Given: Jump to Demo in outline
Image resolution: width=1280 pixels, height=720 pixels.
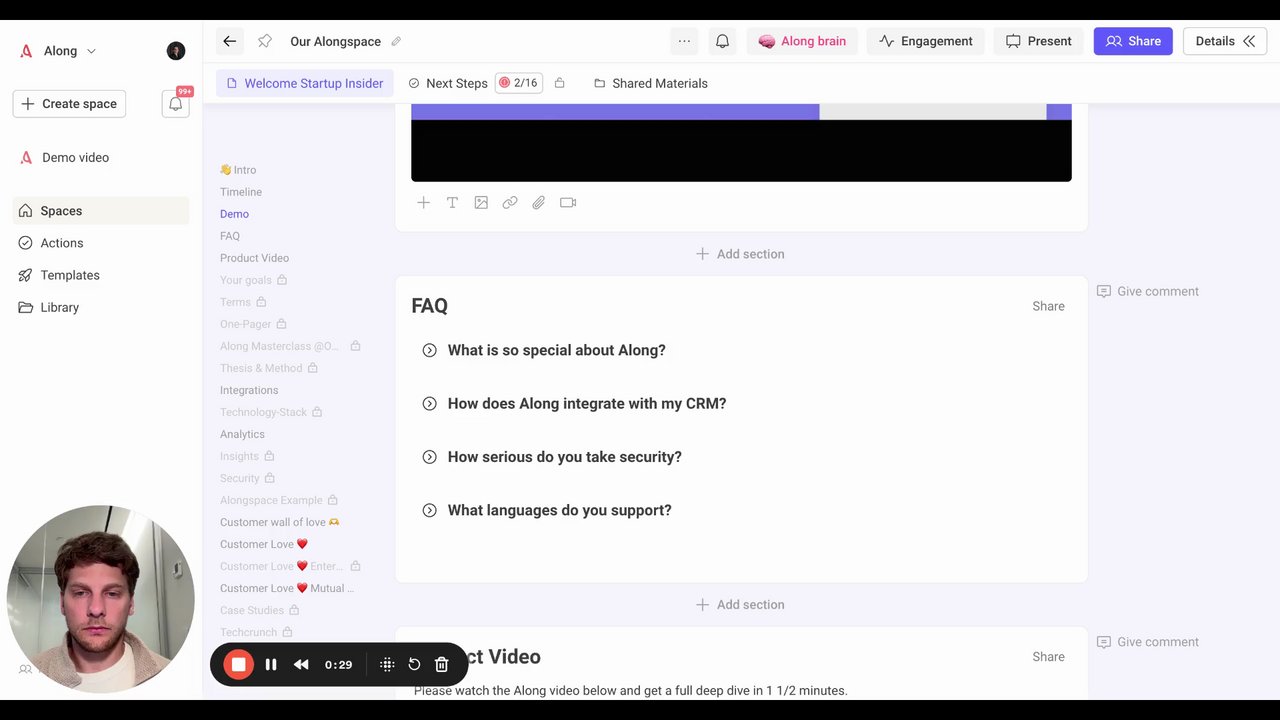Looking at the screenshot, I should pos(234,214).
